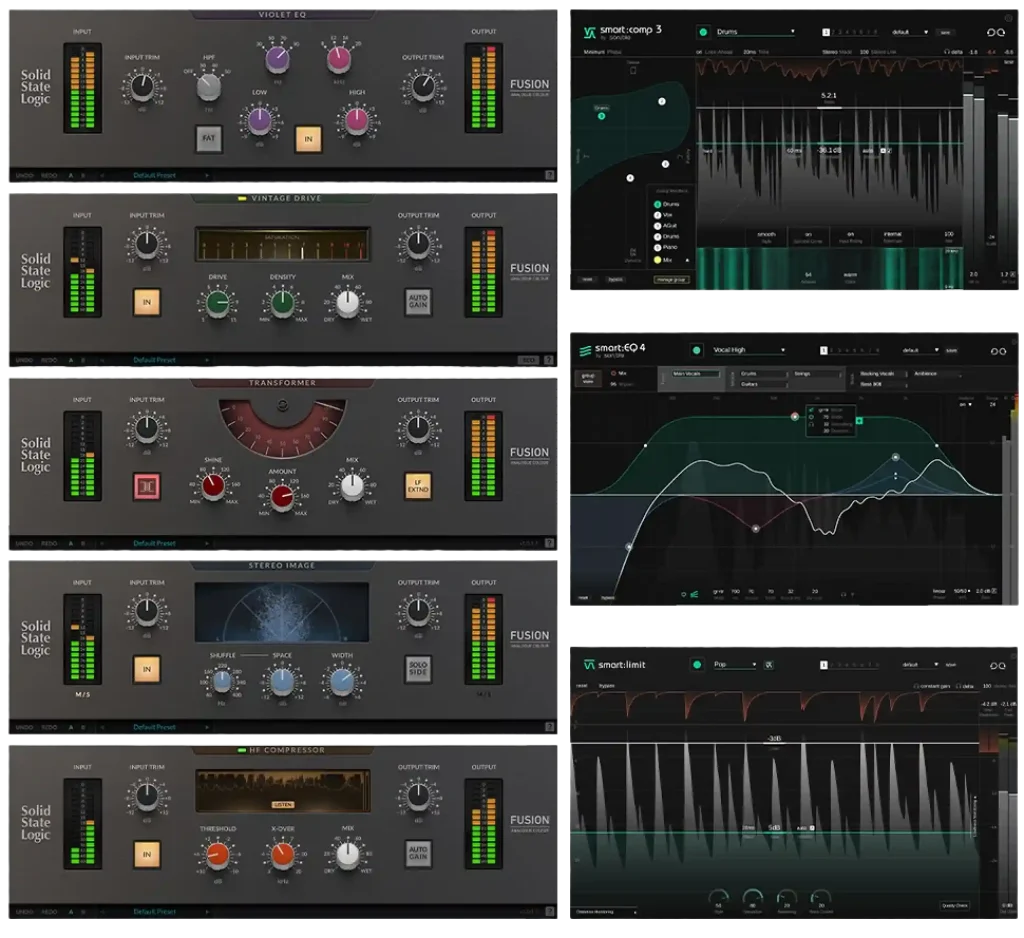Viewport: 1024px width, 938px height.
Task: Toggle the IN button on Violet EQ
Action: [308, 138]
